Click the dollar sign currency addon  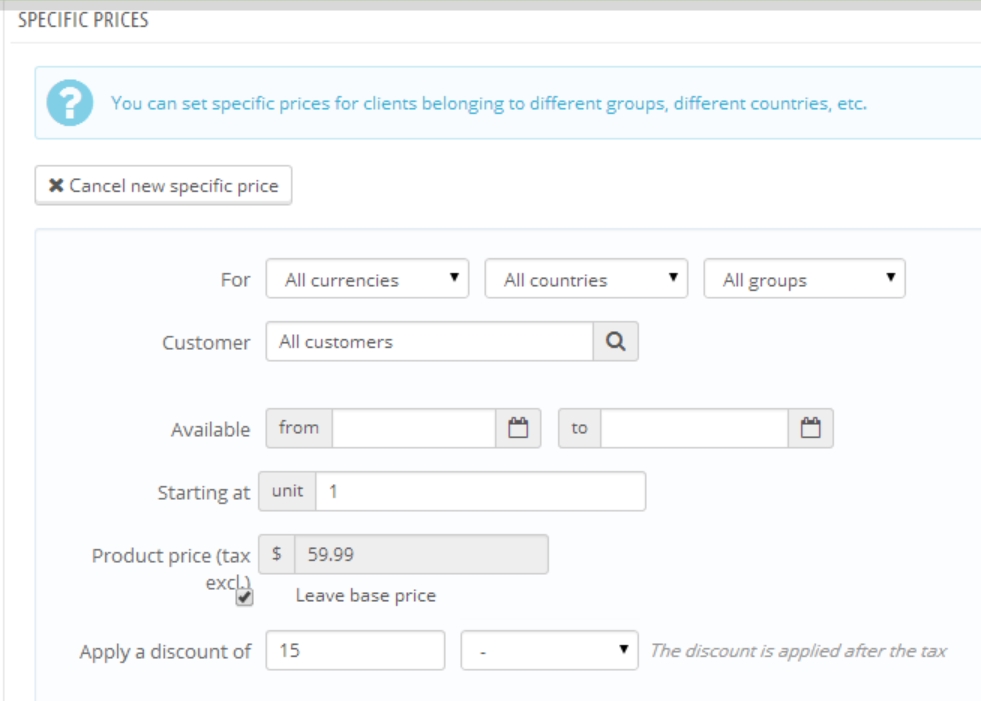click(277, 553)
